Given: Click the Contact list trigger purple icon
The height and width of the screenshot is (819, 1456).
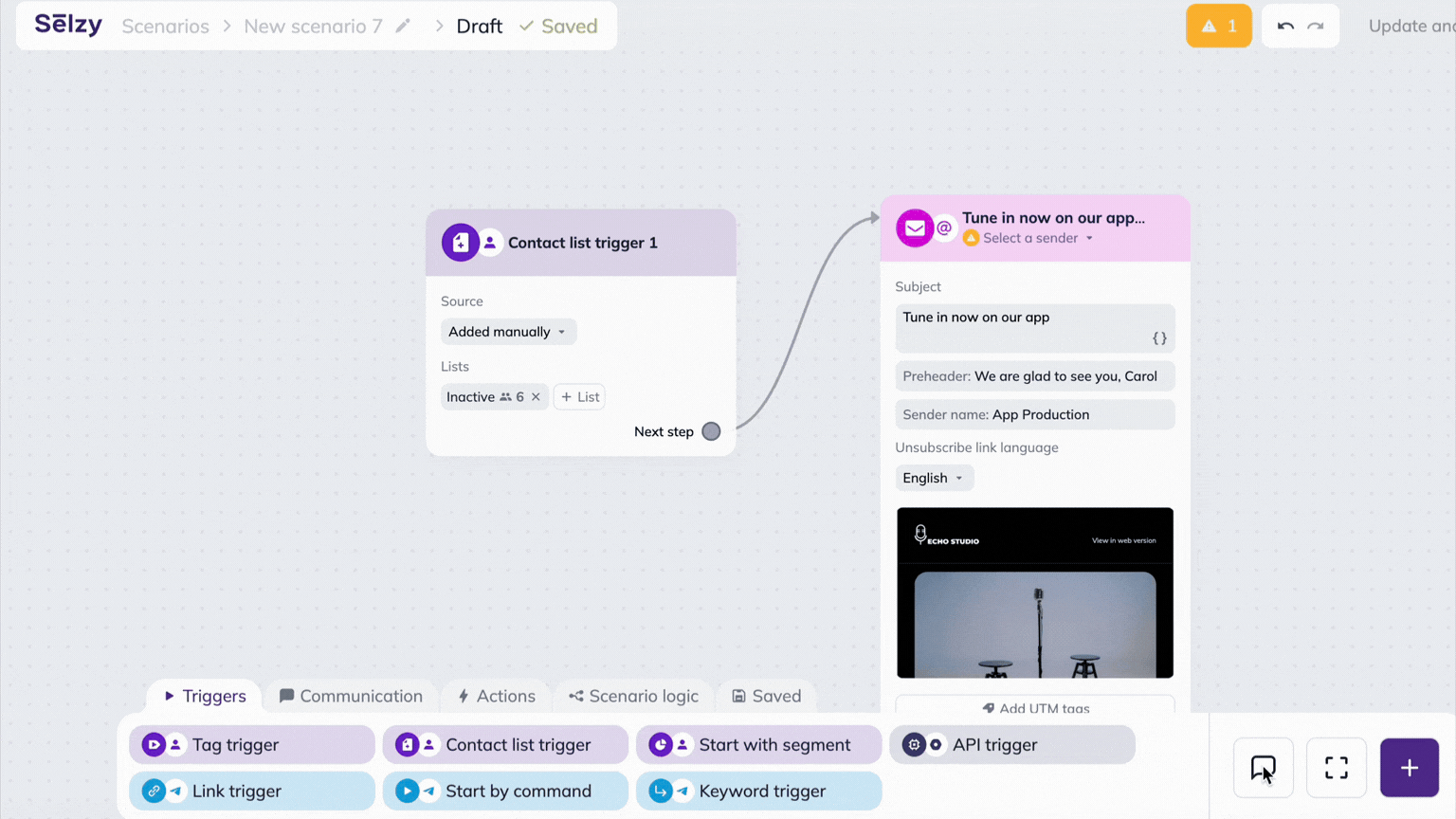Looking at the screenshot, I should pyautogui.click(x=460, y=243).
